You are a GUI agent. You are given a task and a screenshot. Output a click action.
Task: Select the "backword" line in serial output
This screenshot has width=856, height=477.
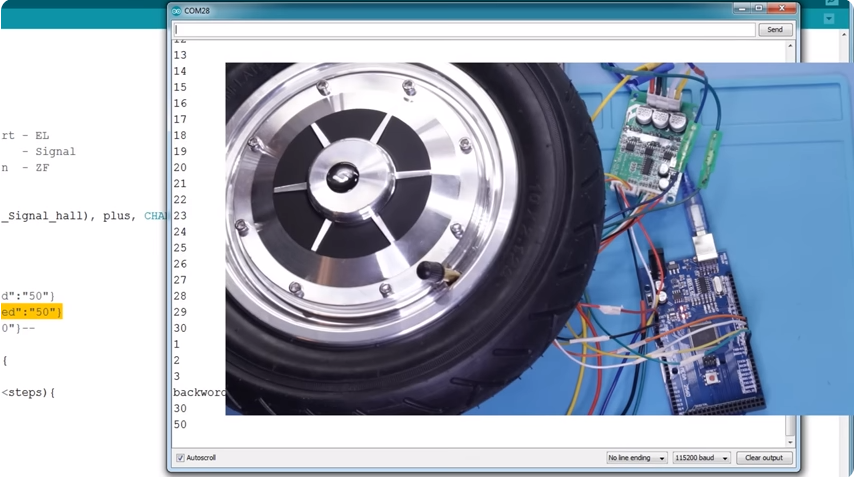[198, 393]
